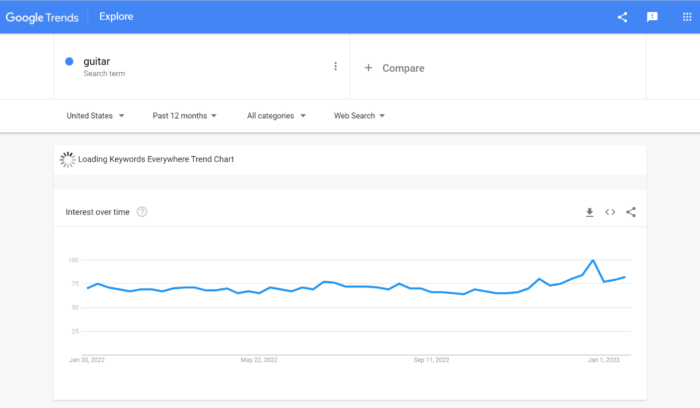
Task: Click the plus icon beside Compare
Action: point(368,68)
